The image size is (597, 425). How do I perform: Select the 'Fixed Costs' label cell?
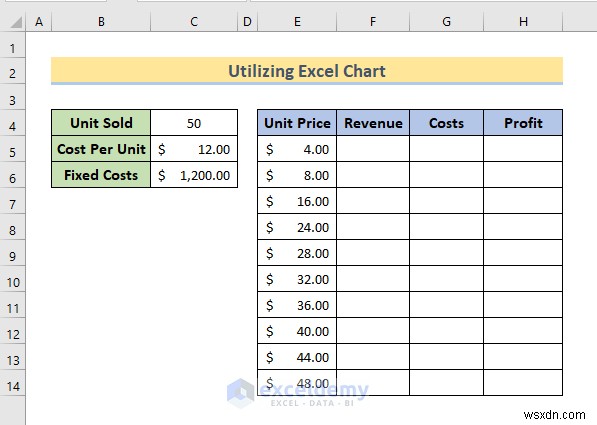101,175
